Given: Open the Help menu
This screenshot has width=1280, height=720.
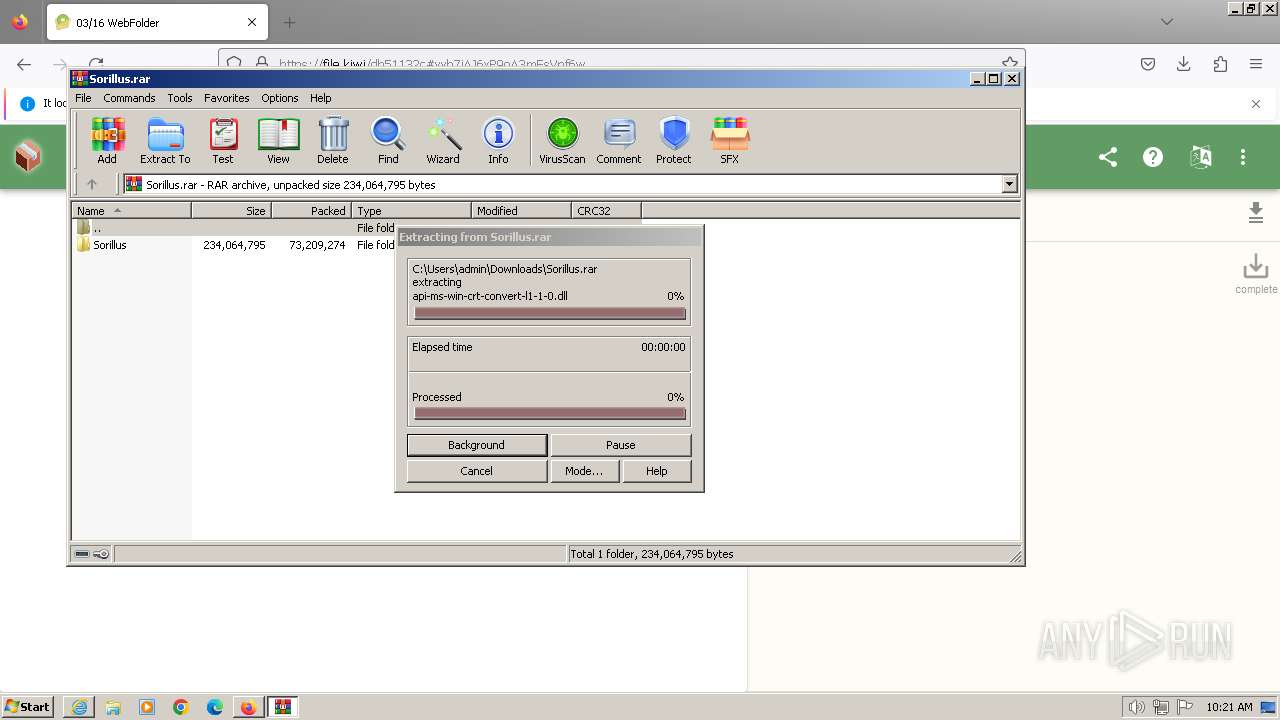Looking at the screenshot, I should click(321, 98).
